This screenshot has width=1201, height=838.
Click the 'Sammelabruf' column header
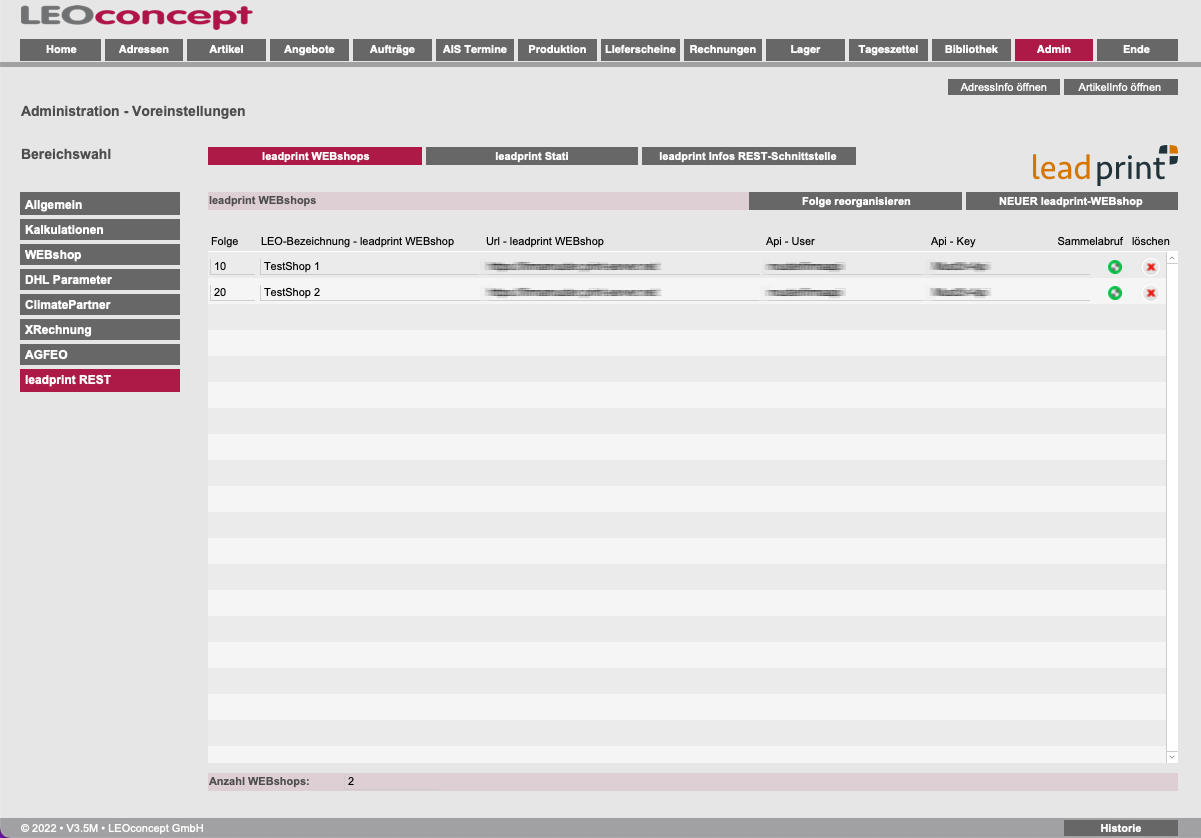[1090, 241]
